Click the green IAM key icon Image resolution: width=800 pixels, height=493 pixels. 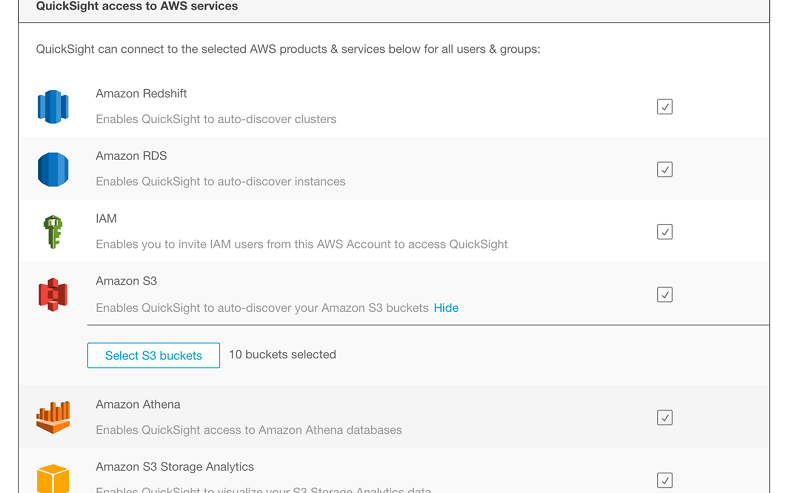[x=52, y=231]
